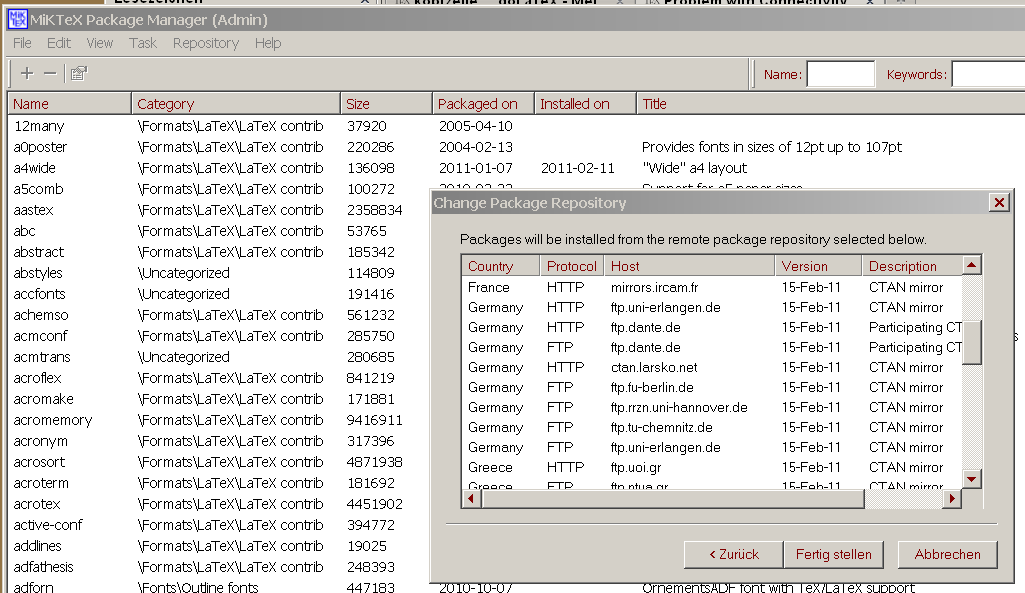This screenshot has width=1025, height=593.
Task: Select the ftp.tu-chemnitz.de repository row
Action: click(712, 427)
